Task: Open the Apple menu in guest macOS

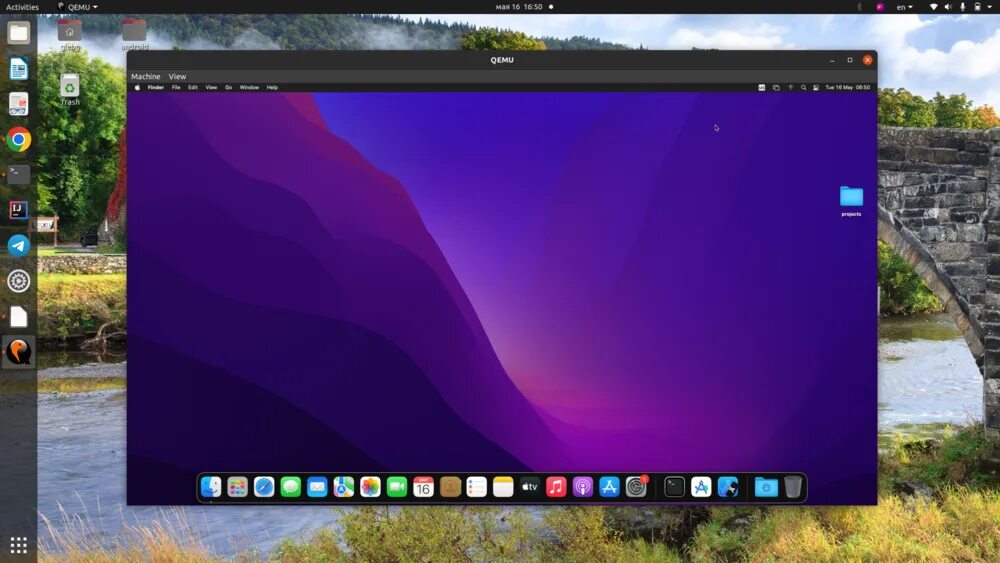Action: pyautogui.click(x=137, y=87)
